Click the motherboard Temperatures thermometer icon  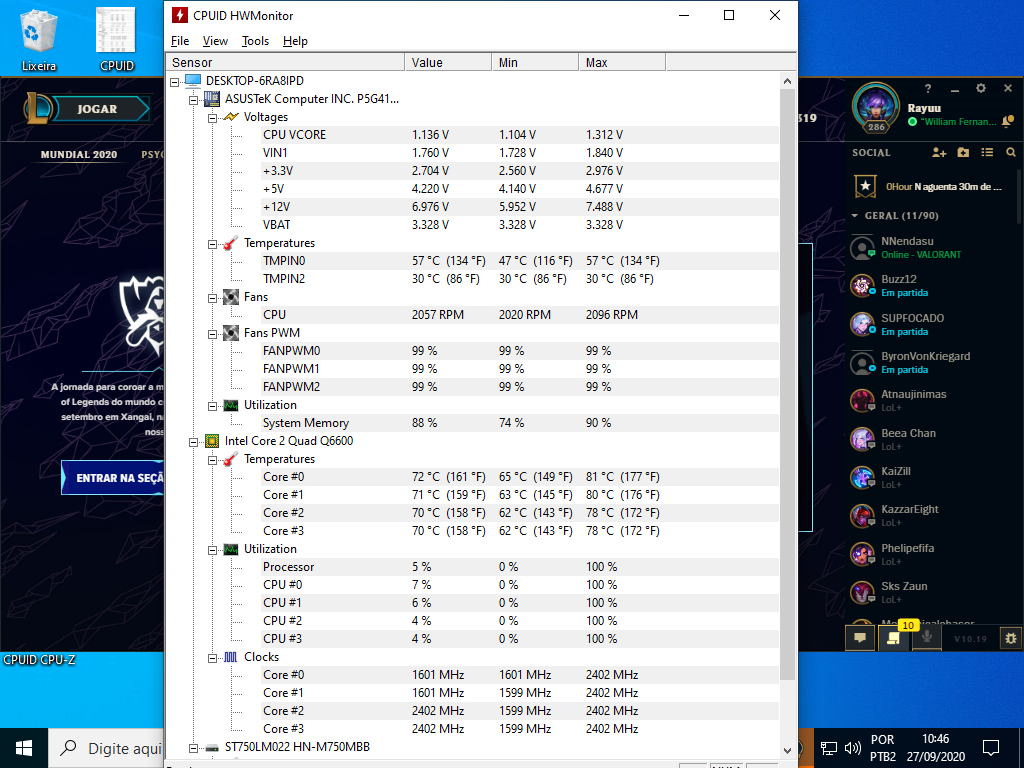coord(231,243)
